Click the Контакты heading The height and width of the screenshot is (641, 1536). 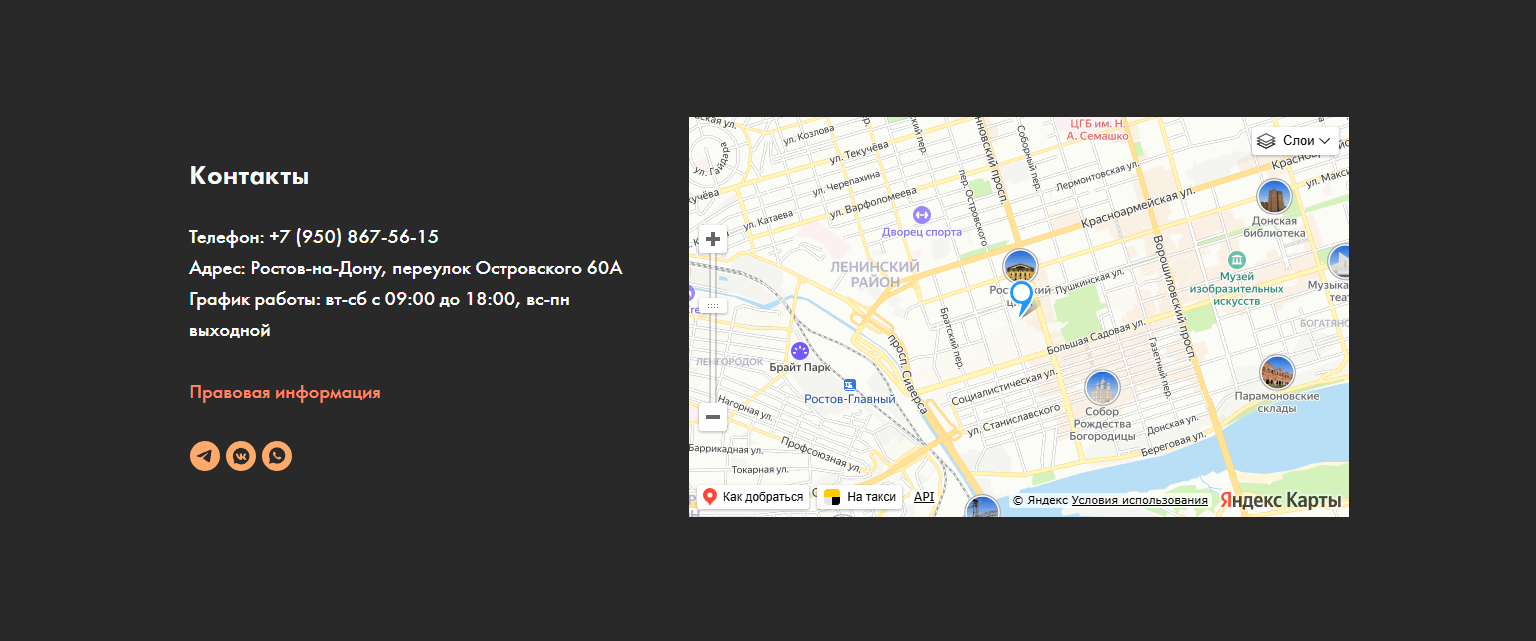[x=249, y=176]
